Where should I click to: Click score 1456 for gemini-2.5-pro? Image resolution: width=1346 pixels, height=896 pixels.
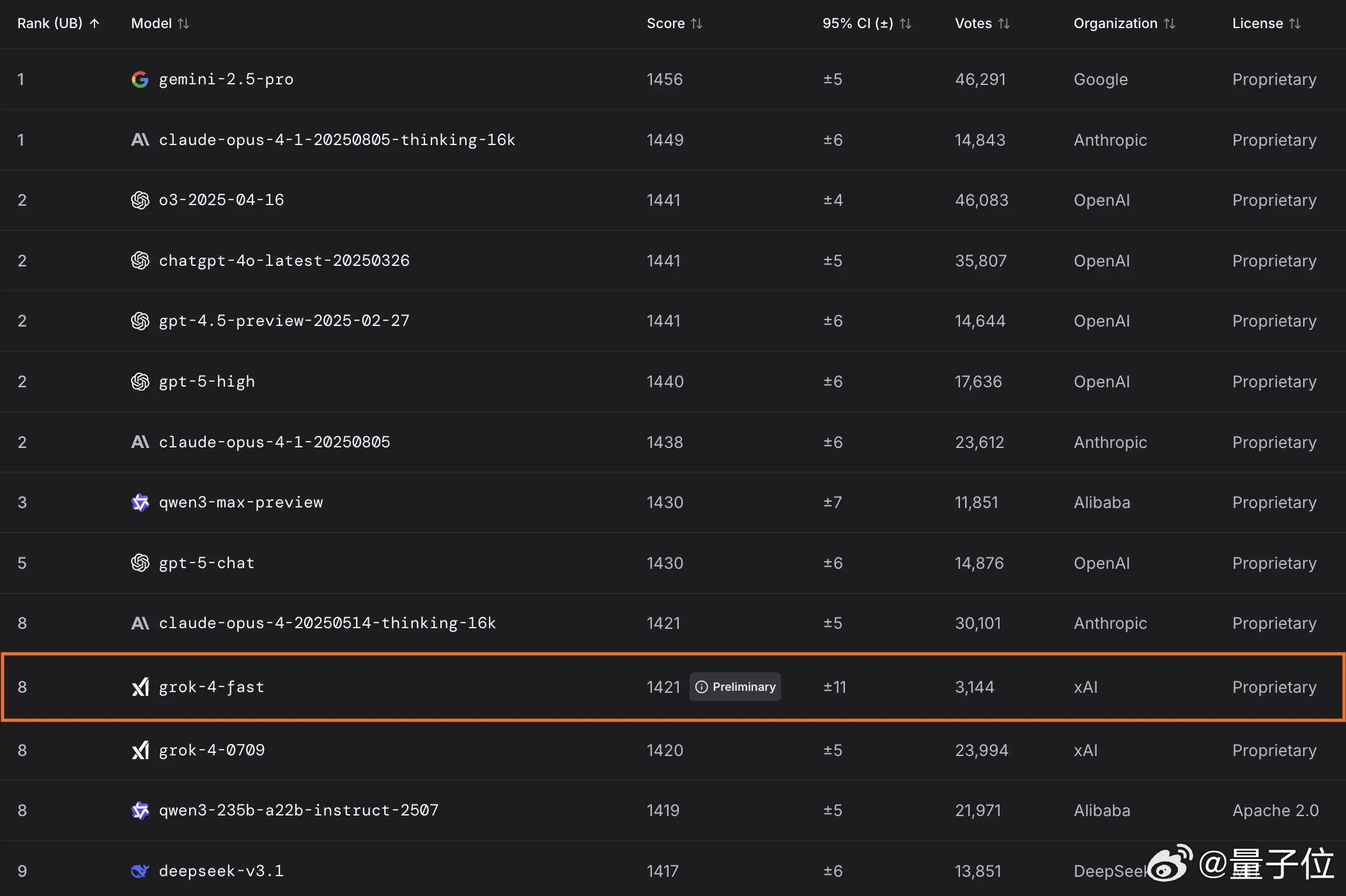665,79
